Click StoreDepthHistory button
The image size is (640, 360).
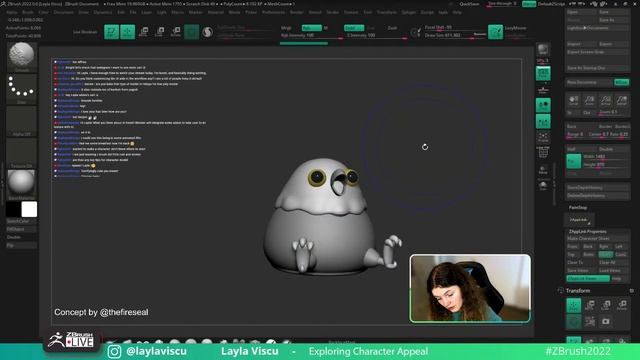click(x=597, y=187)
